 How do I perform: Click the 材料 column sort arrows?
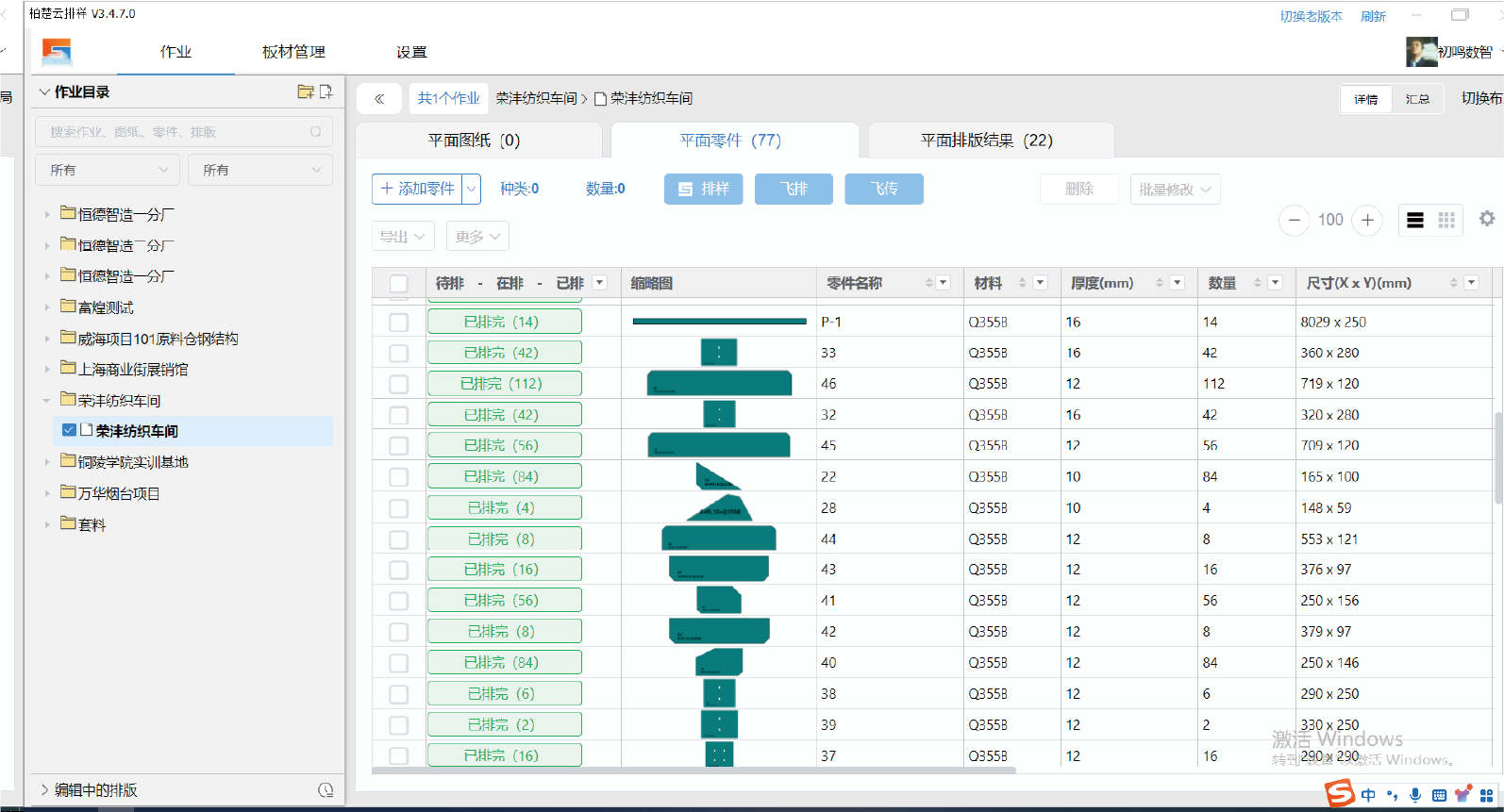click(1023, 283)
